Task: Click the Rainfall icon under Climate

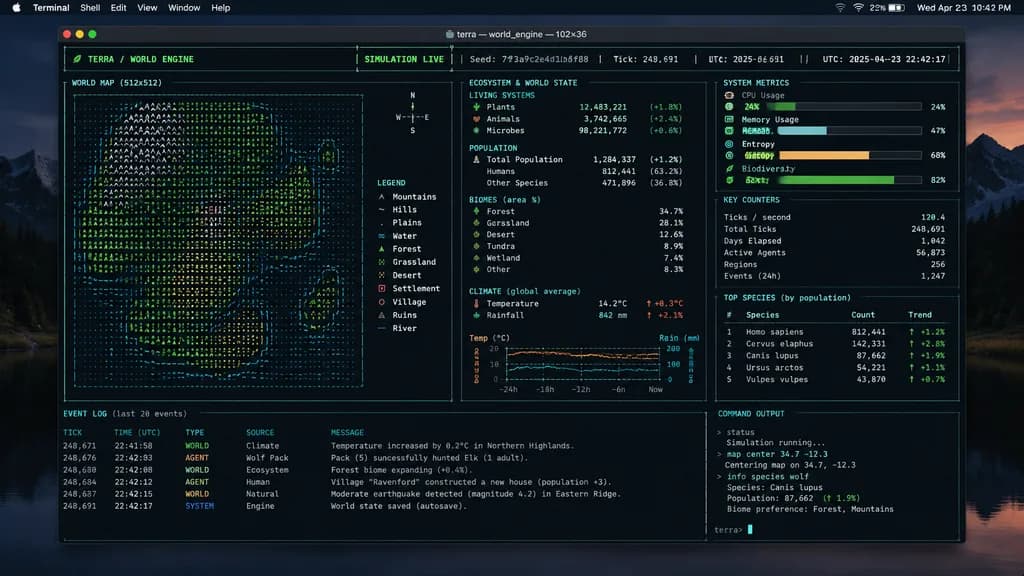Action: (476, 315)
